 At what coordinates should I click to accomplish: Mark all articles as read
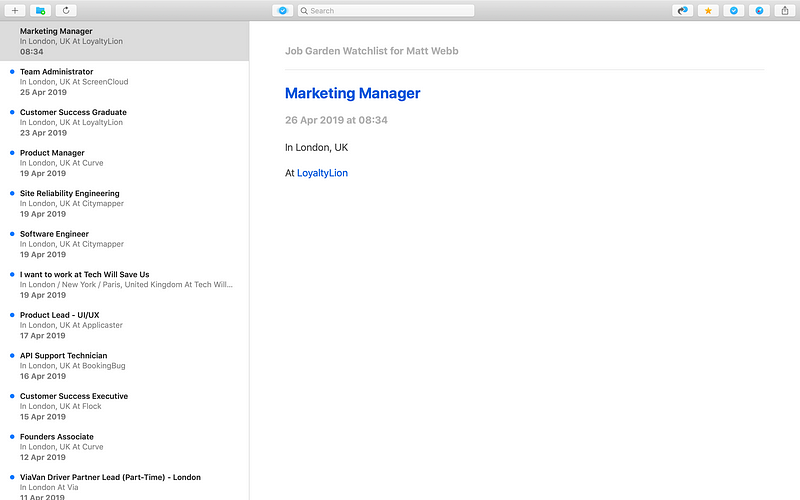283,10
